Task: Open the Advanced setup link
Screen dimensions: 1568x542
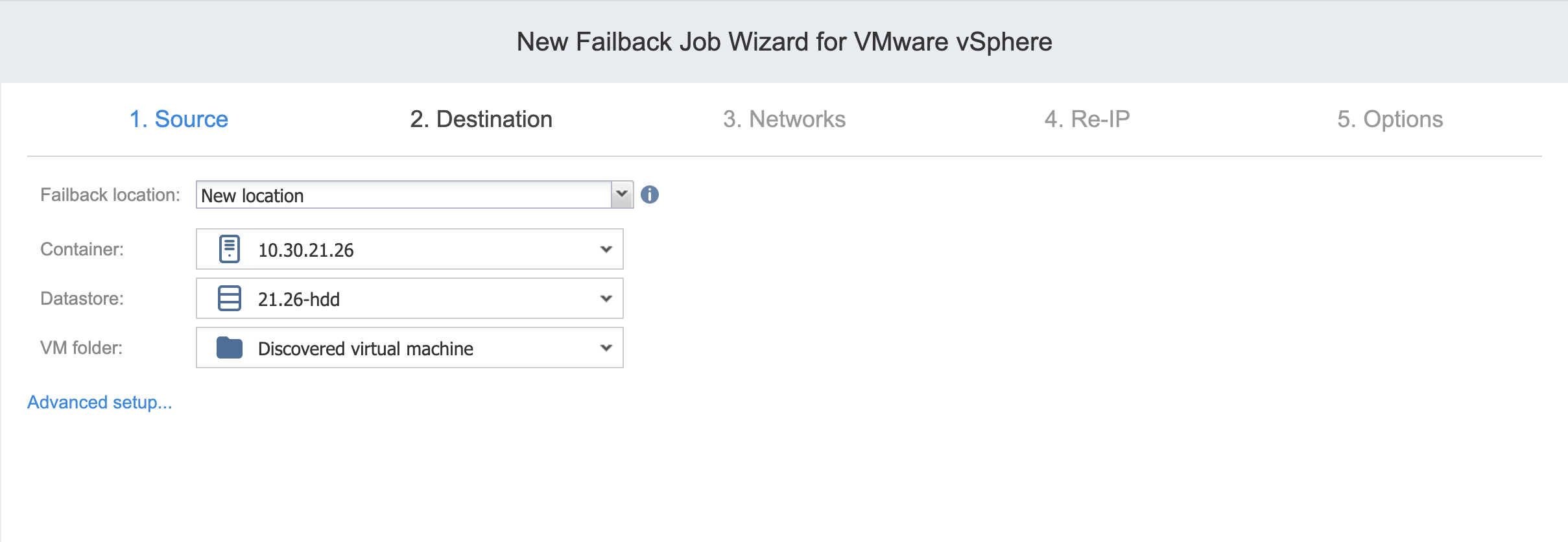Action: click(100, 403)
